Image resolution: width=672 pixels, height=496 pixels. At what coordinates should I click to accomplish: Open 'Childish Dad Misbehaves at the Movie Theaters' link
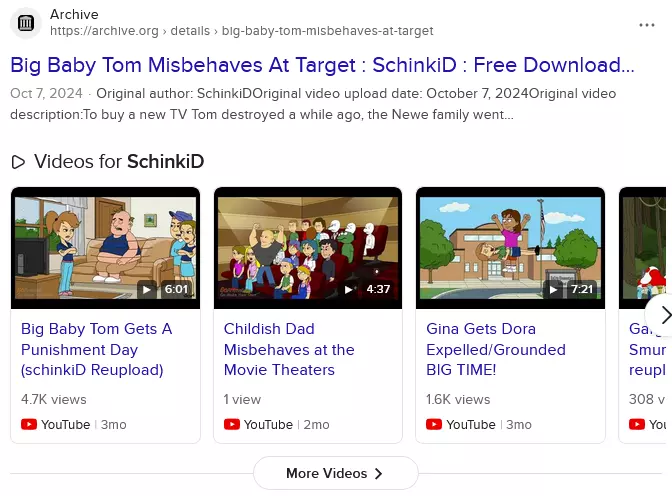289,349
